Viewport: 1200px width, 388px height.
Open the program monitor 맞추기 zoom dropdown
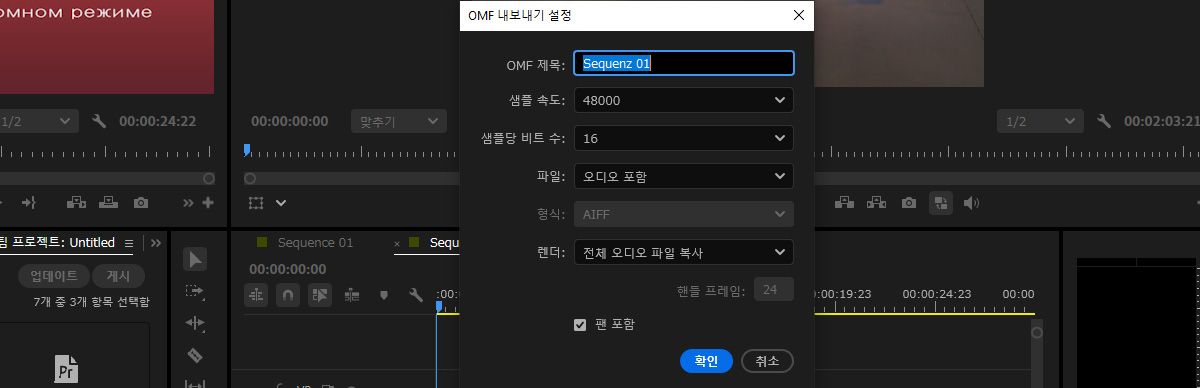pos(398,121)
